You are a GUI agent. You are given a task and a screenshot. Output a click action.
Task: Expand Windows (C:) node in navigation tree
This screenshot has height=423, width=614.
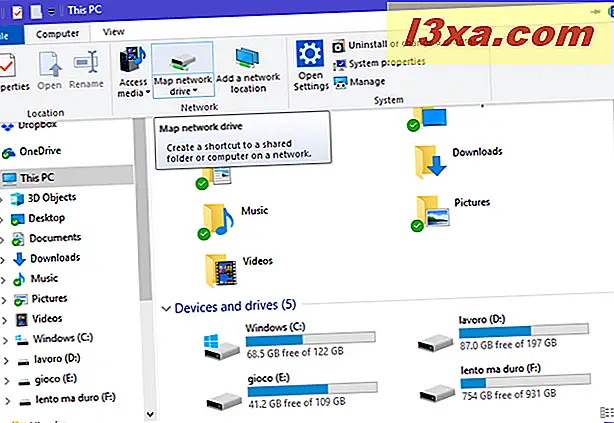[x=5, y=341]
